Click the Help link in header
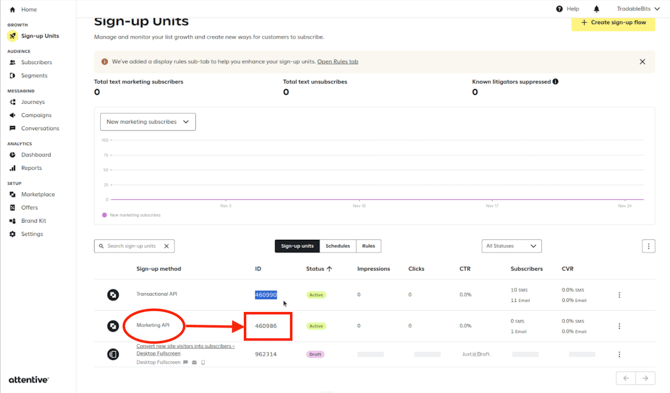This screenshot has height=393, width=670. coord(573,9)
